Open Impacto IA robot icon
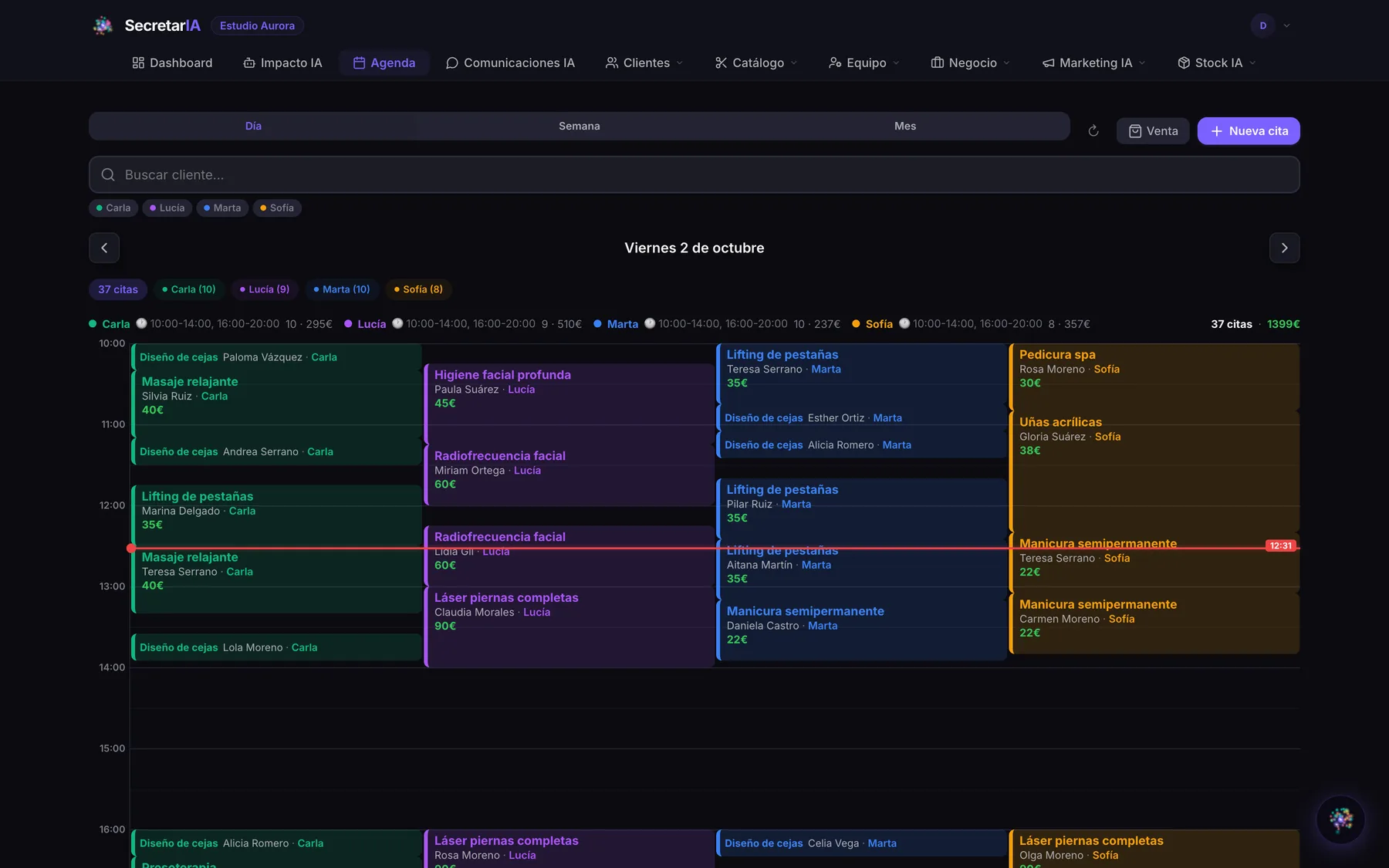The image size is (1389, 868). point(249,62)
